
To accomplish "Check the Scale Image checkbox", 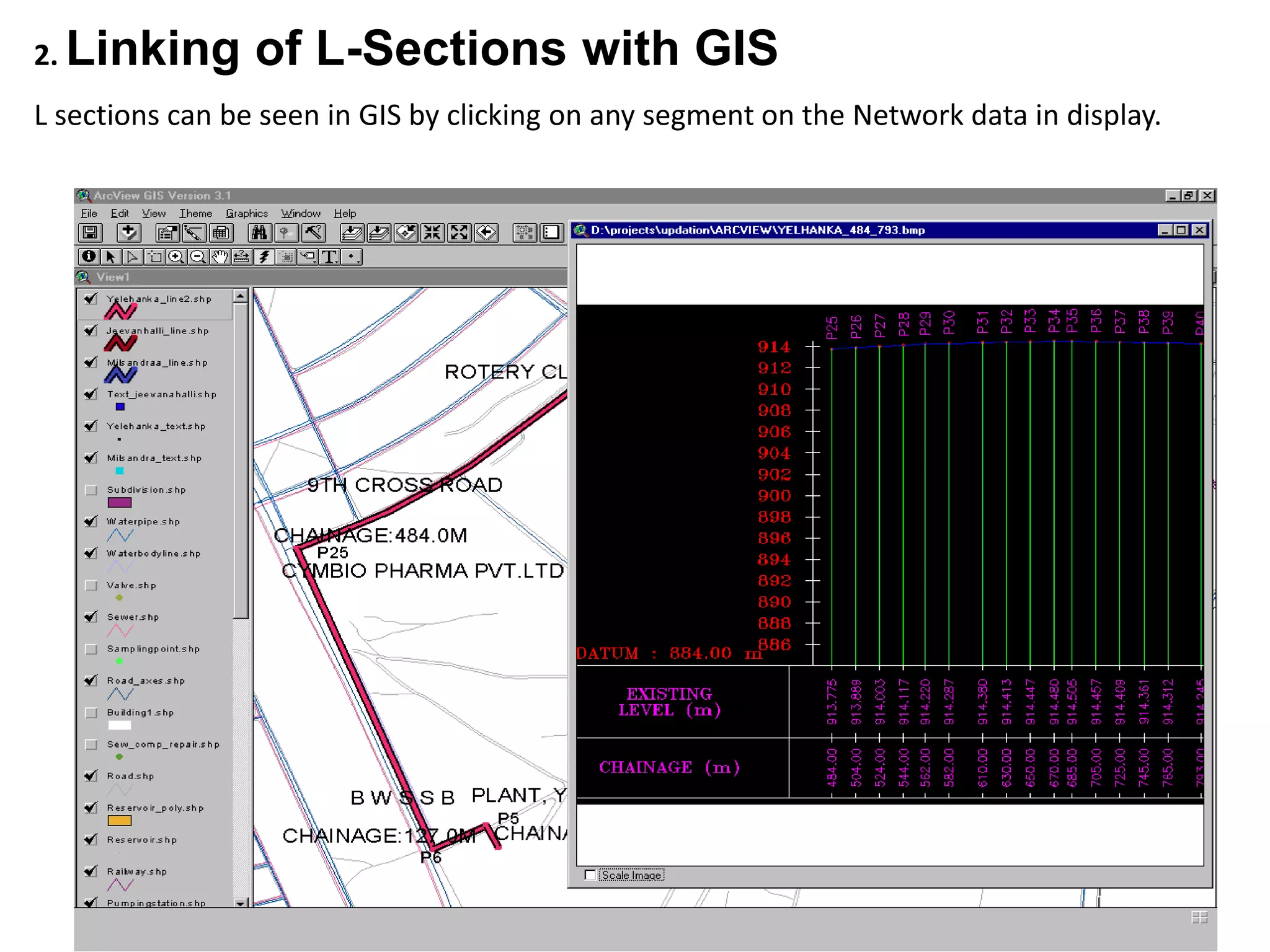I will 590,875.
